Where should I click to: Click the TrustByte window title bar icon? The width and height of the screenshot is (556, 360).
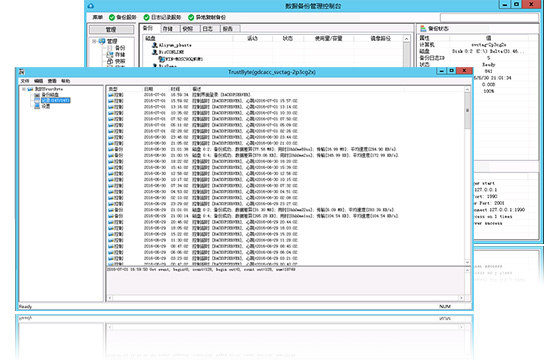pos(22,72)
